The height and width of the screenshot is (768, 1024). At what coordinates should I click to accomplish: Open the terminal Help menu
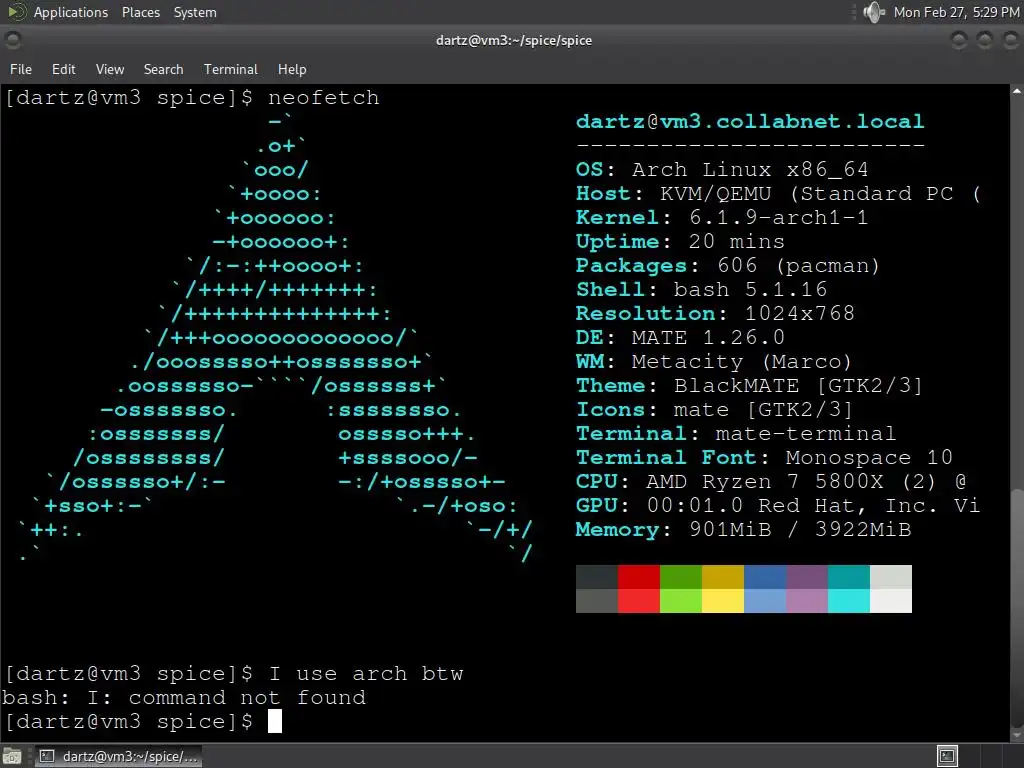point(292,69)
